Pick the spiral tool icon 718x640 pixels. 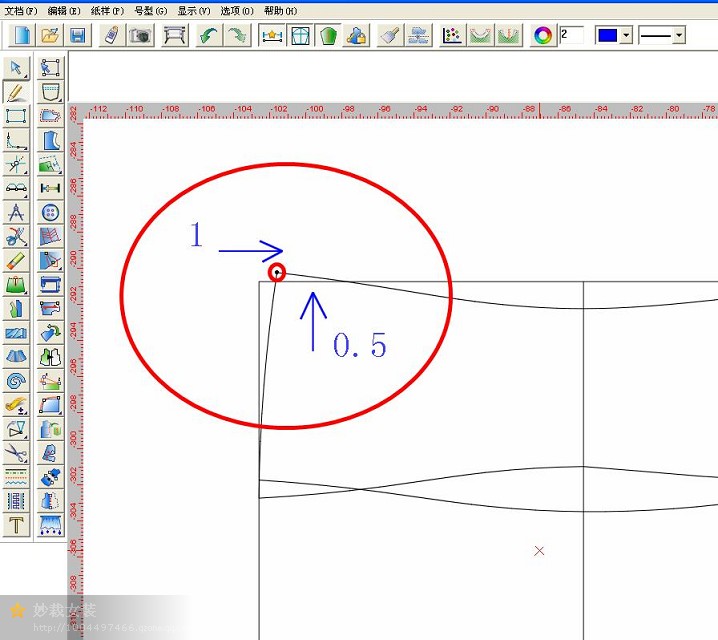[17, 381]
